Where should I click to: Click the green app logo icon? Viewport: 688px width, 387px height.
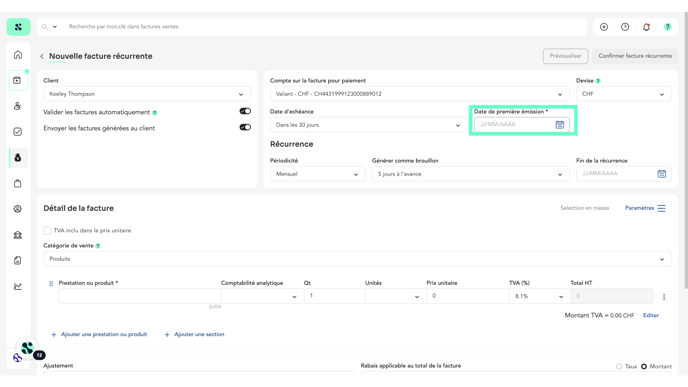18,27
